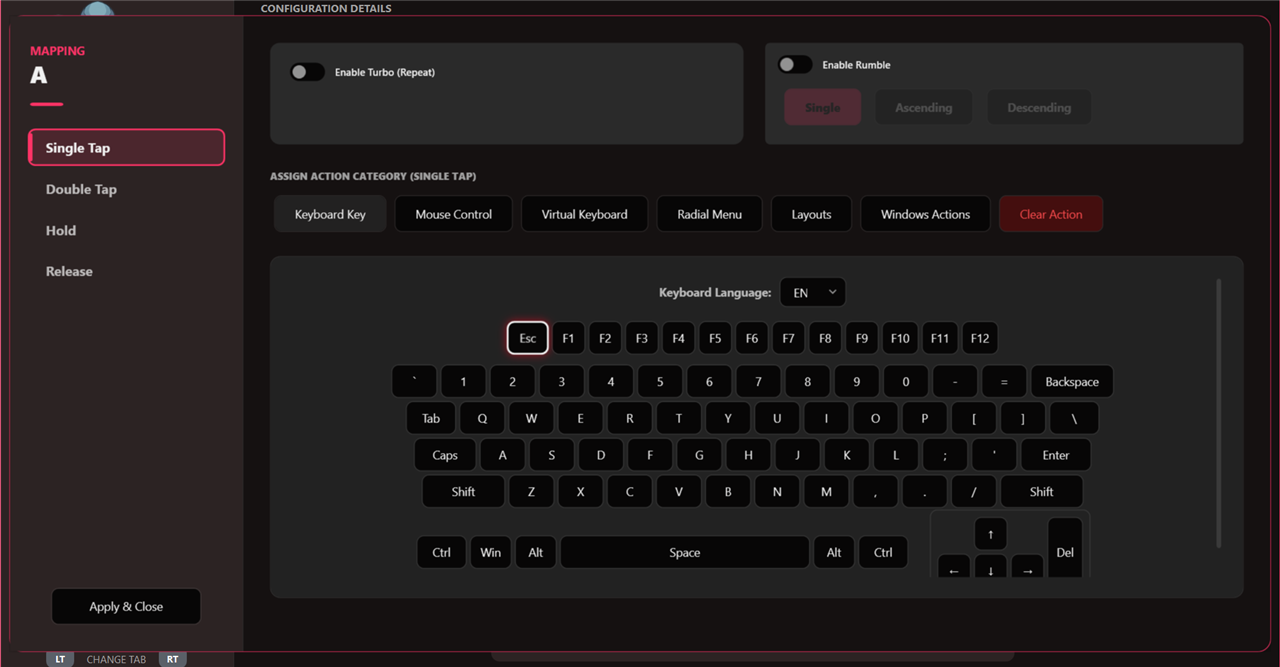
Task: Choose Radial Menu action category
Action: (x=710, y=214)
